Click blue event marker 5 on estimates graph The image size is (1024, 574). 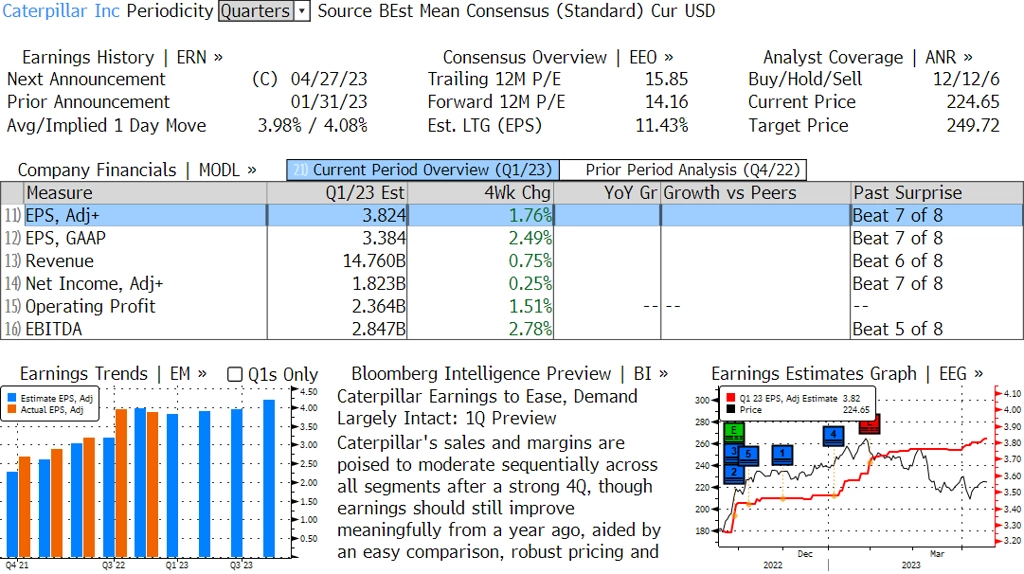(748, 455)
